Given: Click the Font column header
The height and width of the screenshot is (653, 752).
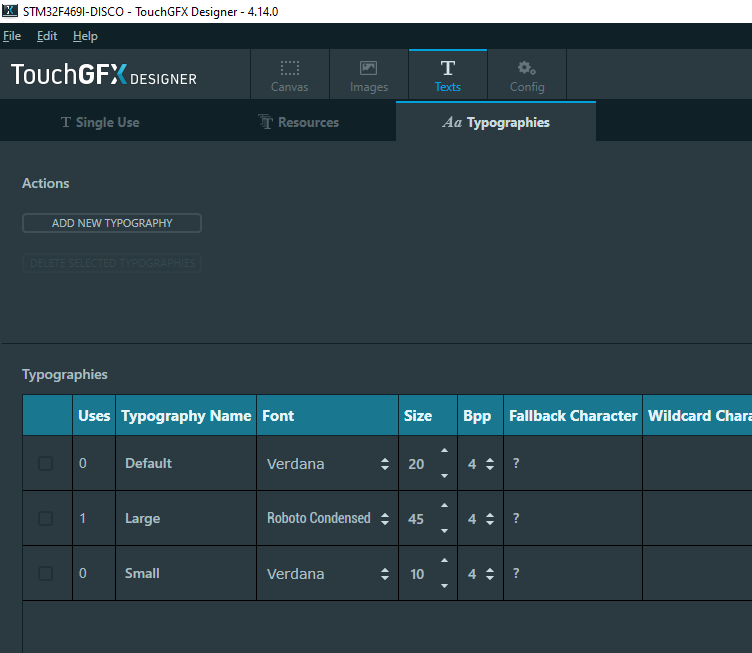Looking at the screenshot, I should 328,416.
